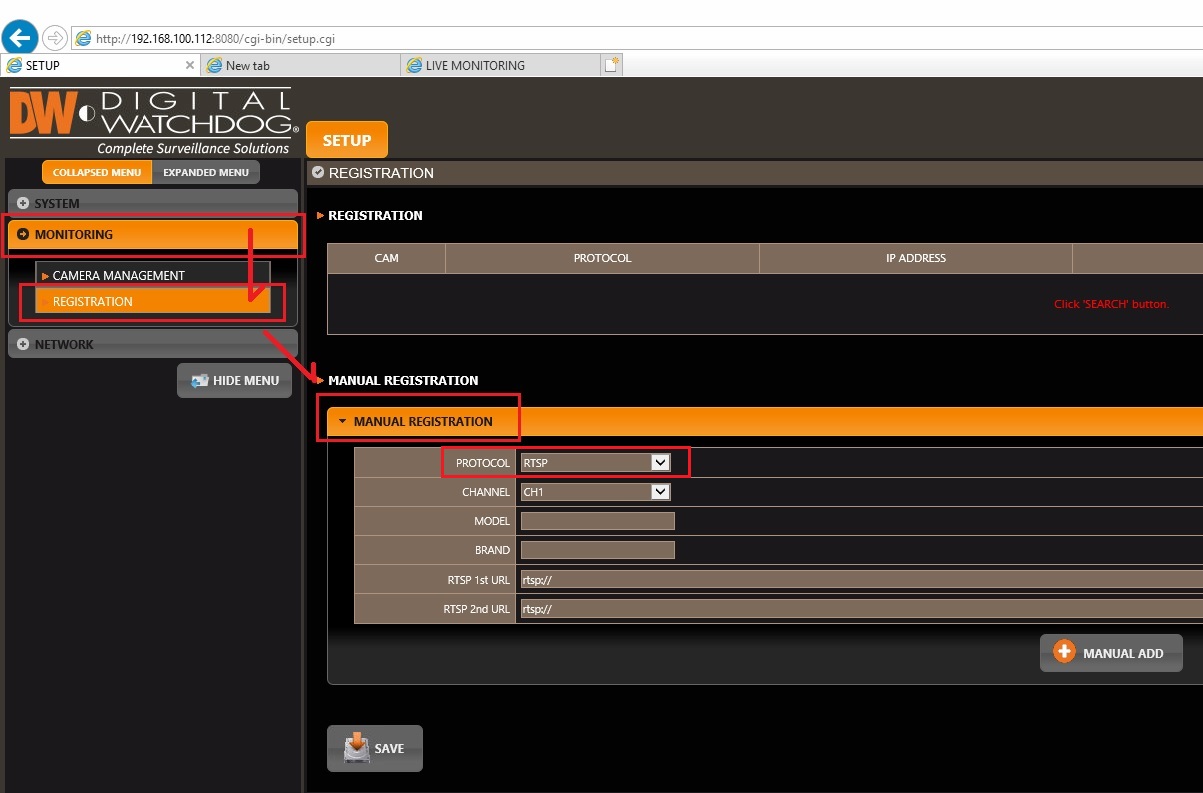Image resolution: width=1203 pixels, height=793 pixels.
Task: Click the disk icon on the SAVE button
Action: click(358, 747)
